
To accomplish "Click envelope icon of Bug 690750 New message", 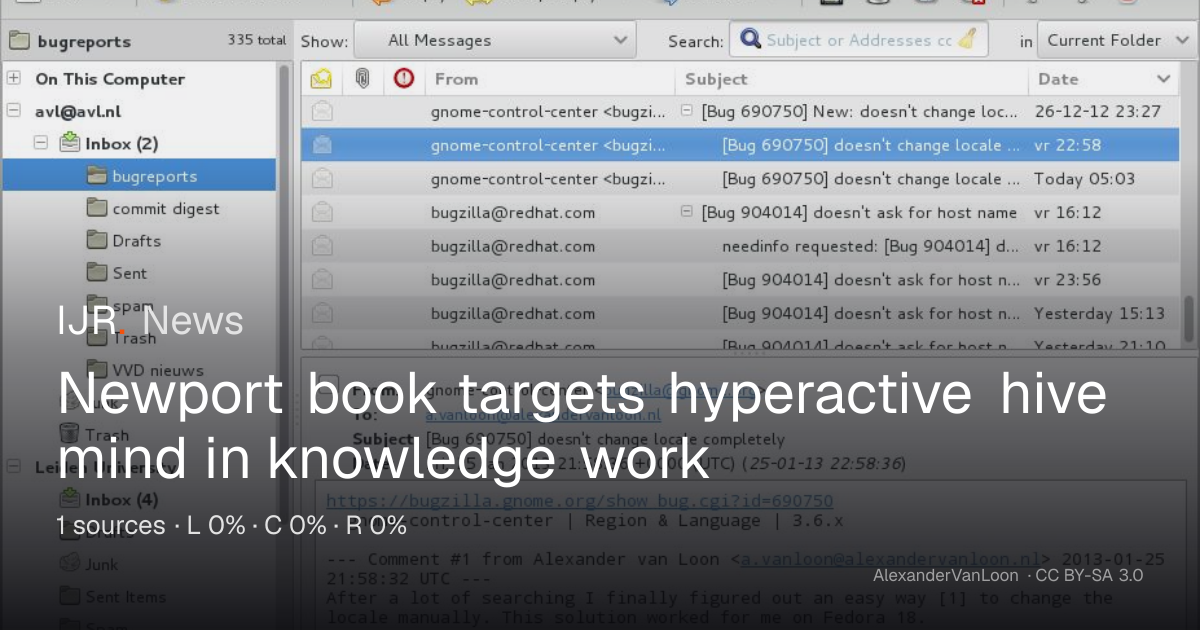I will [x=322, y=112].
